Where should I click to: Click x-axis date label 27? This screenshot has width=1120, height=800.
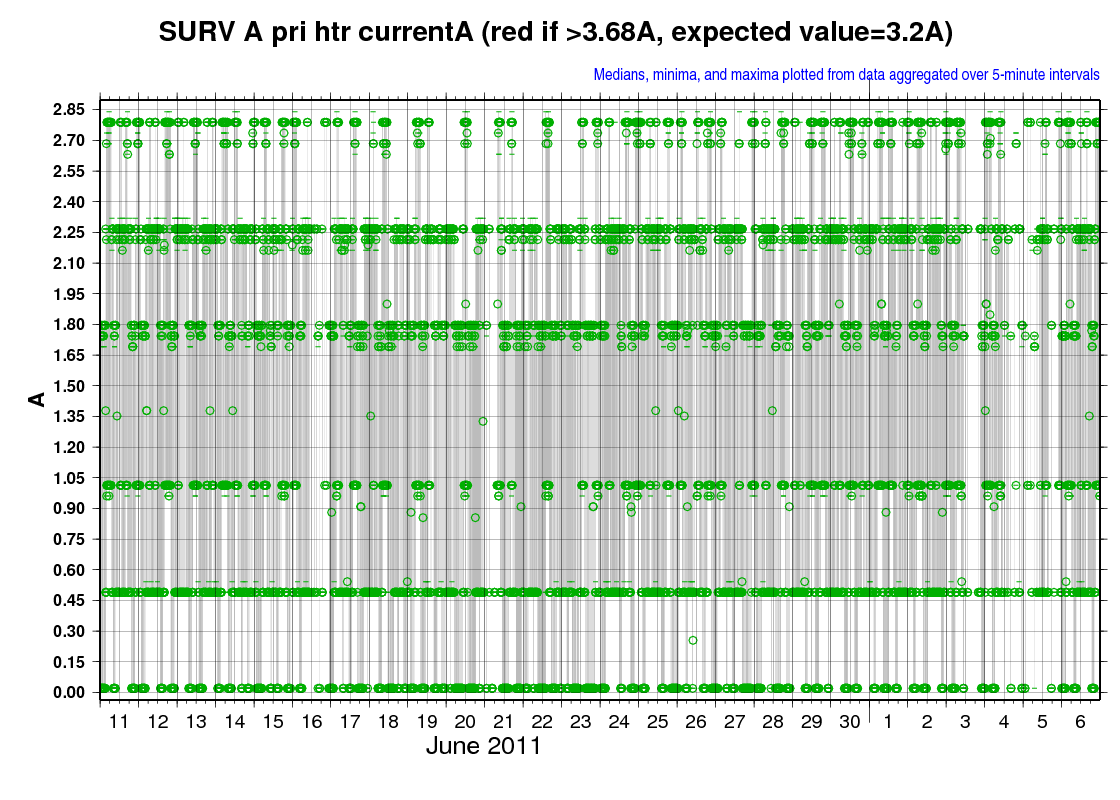[x=734, y=722]
